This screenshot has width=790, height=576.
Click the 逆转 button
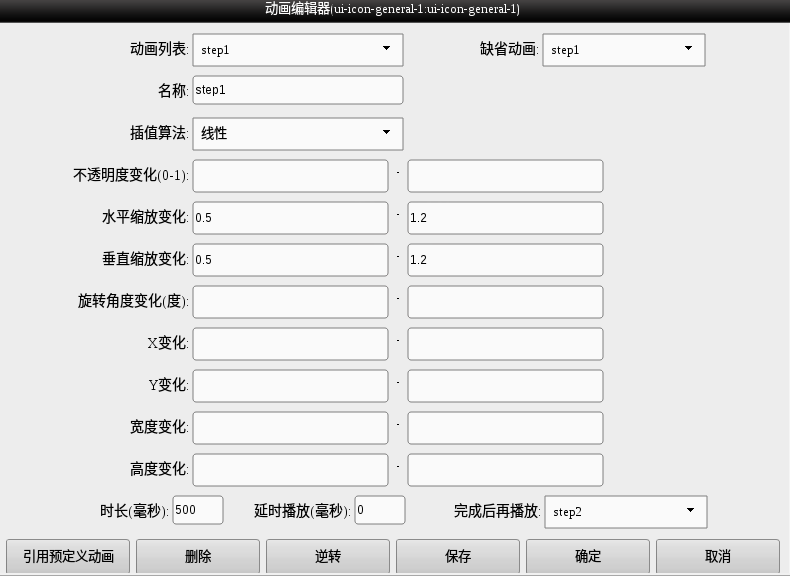(x=328, y=556)
